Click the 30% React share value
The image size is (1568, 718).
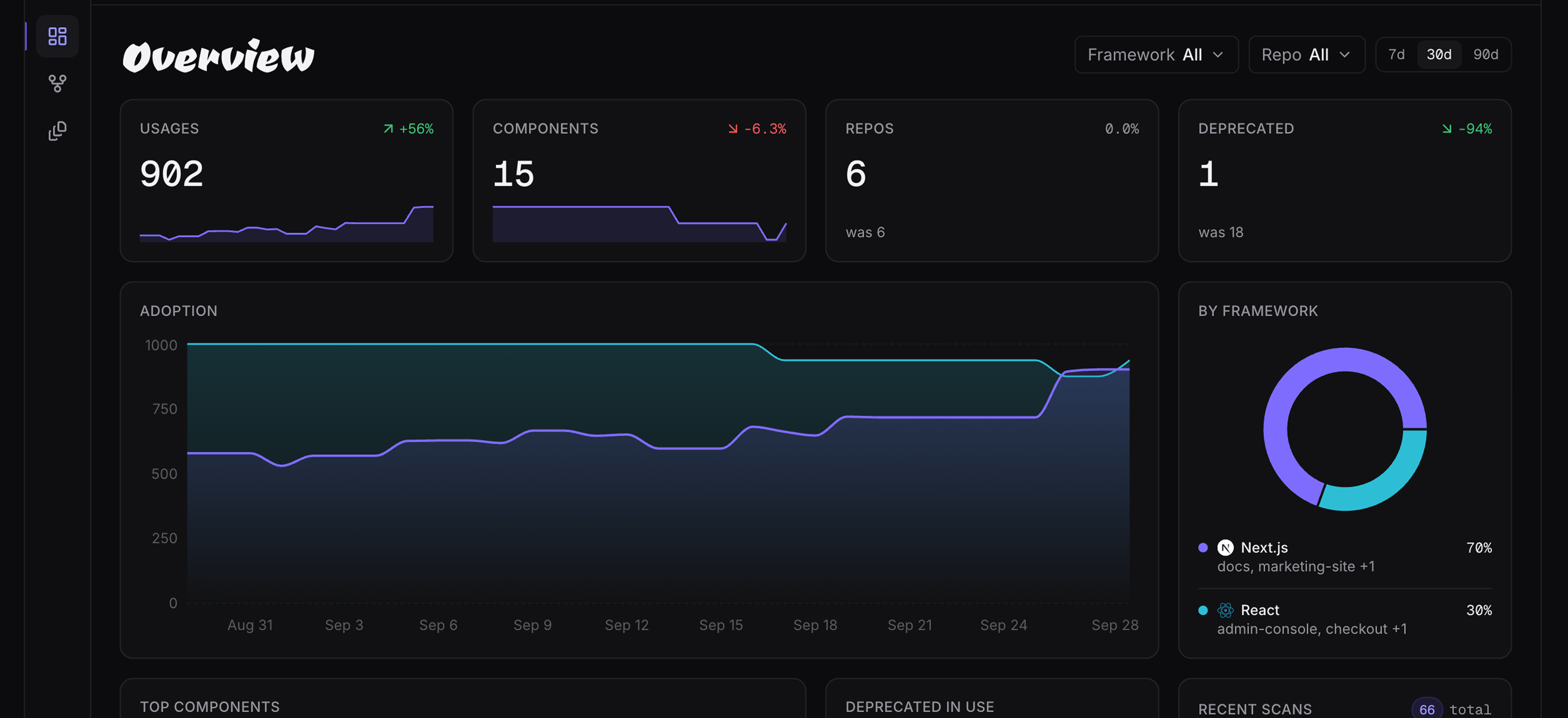click(1479, 610)
